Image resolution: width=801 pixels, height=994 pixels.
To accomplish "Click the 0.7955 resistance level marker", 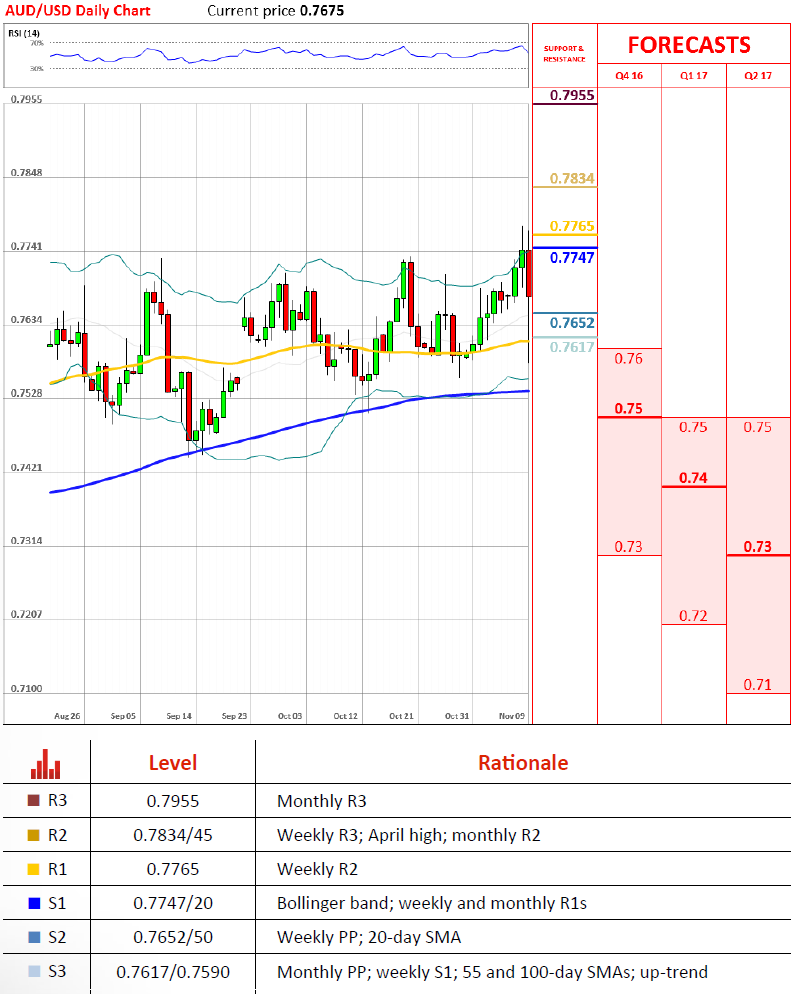I will pyautogui.click(x=572, y=95).
